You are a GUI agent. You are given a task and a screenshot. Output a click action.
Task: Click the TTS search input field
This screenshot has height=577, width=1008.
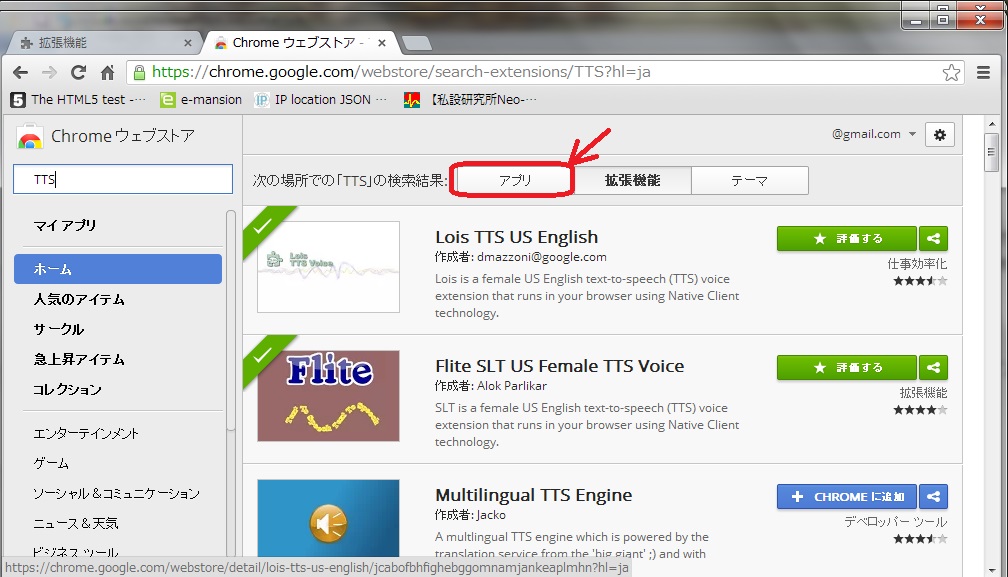click(x=123, y=179)
